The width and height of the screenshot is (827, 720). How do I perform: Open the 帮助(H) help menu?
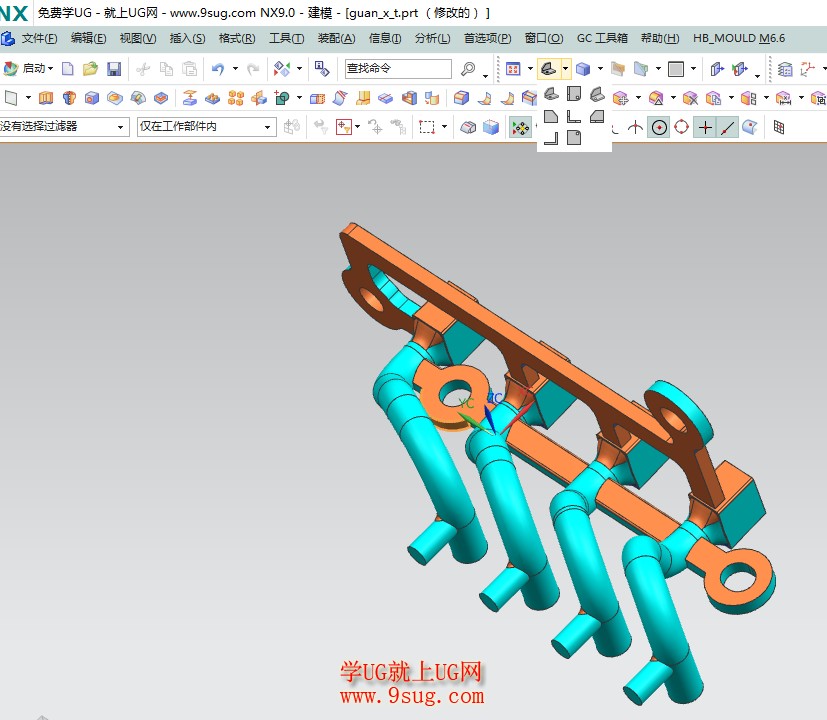(660, 39)
